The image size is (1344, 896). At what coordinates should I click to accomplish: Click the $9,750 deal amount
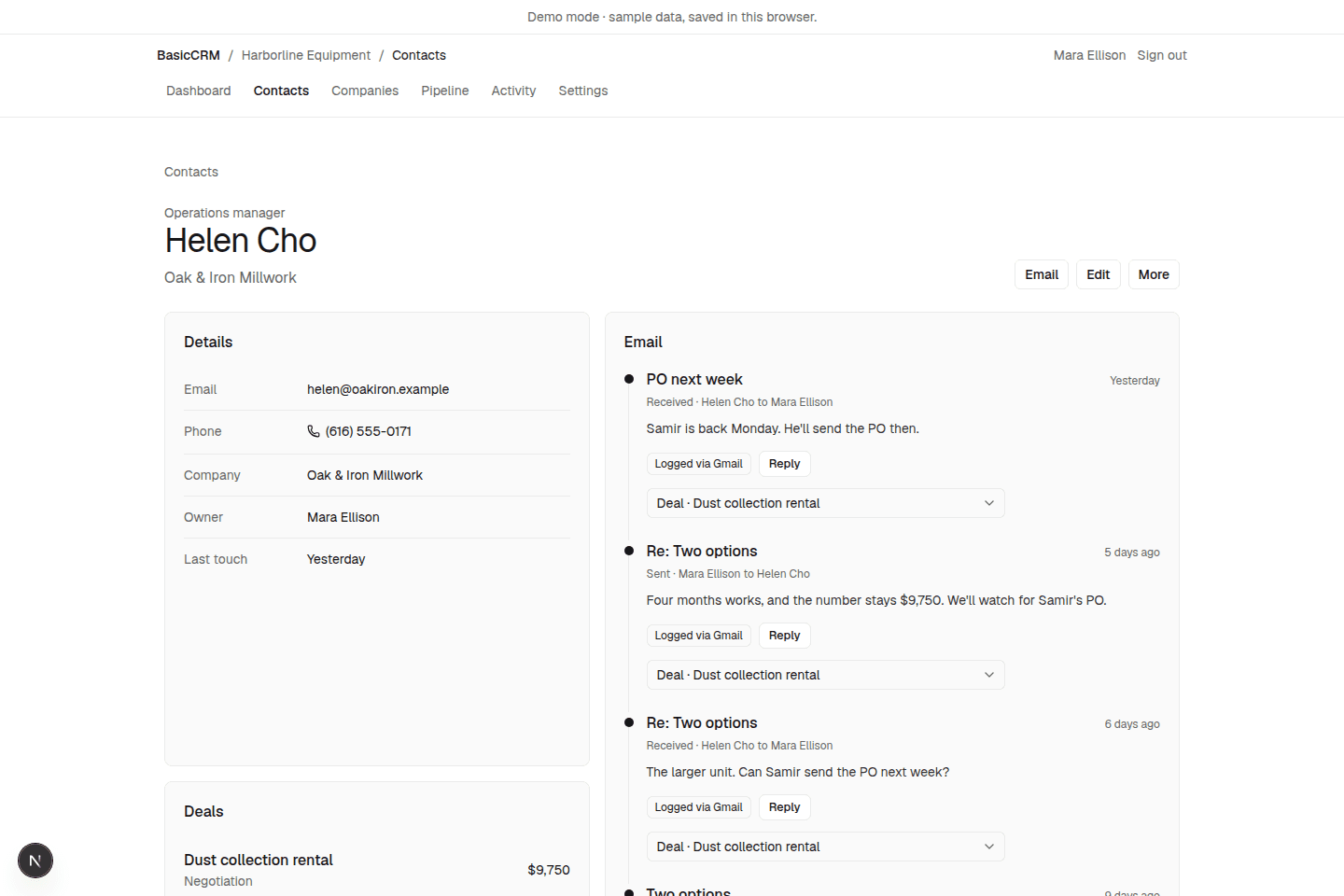tap(549, 870)
